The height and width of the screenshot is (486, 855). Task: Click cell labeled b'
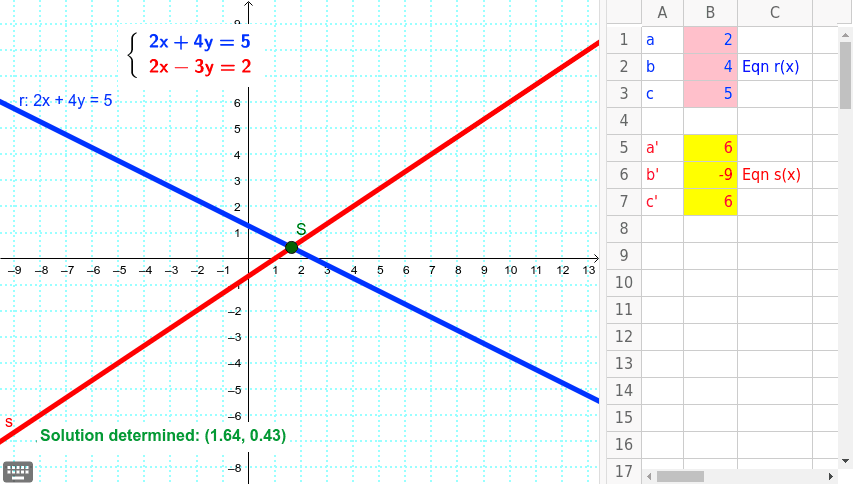(x=663, y=175)
